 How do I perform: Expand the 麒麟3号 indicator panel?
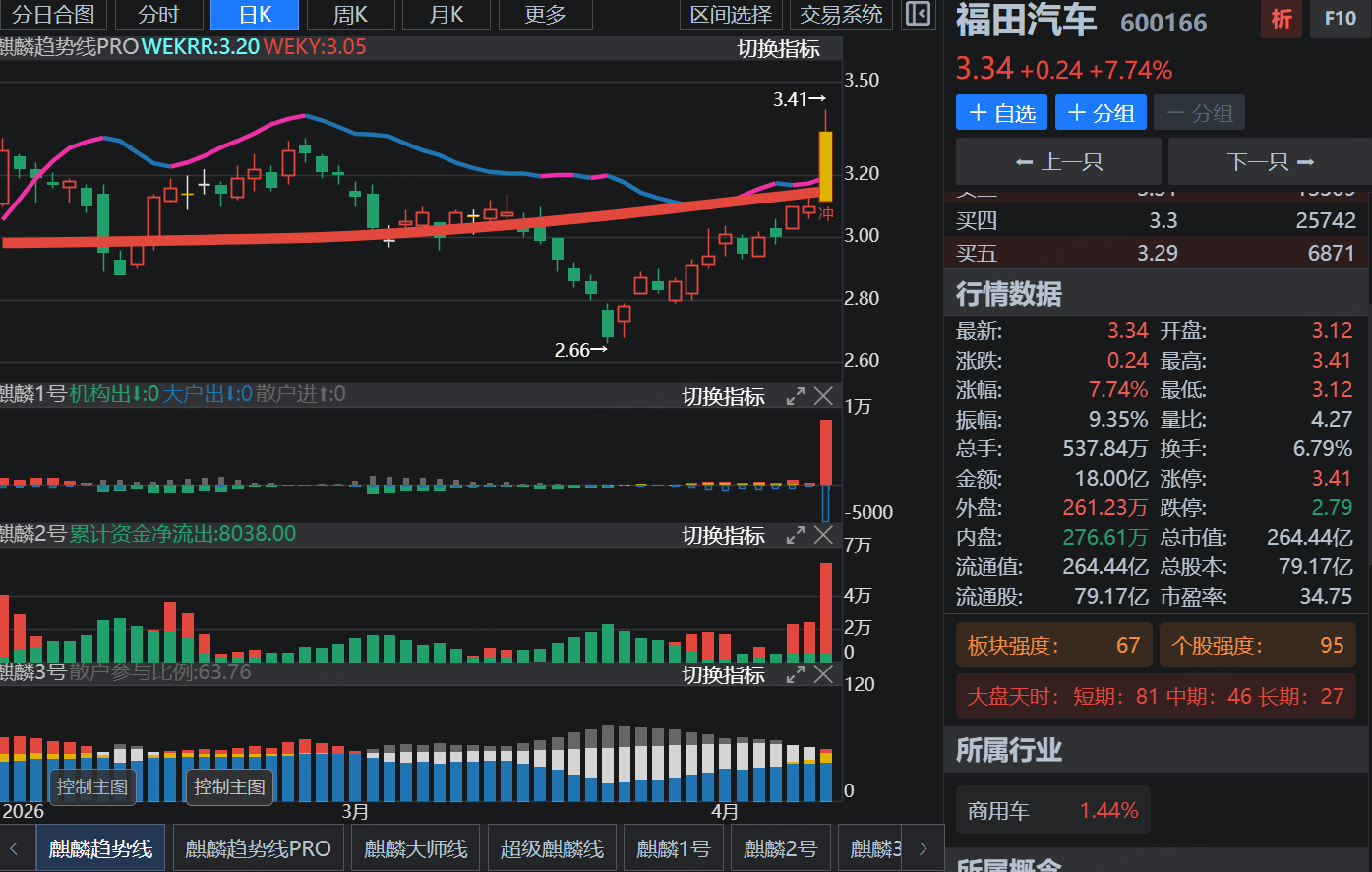(796, 675)
